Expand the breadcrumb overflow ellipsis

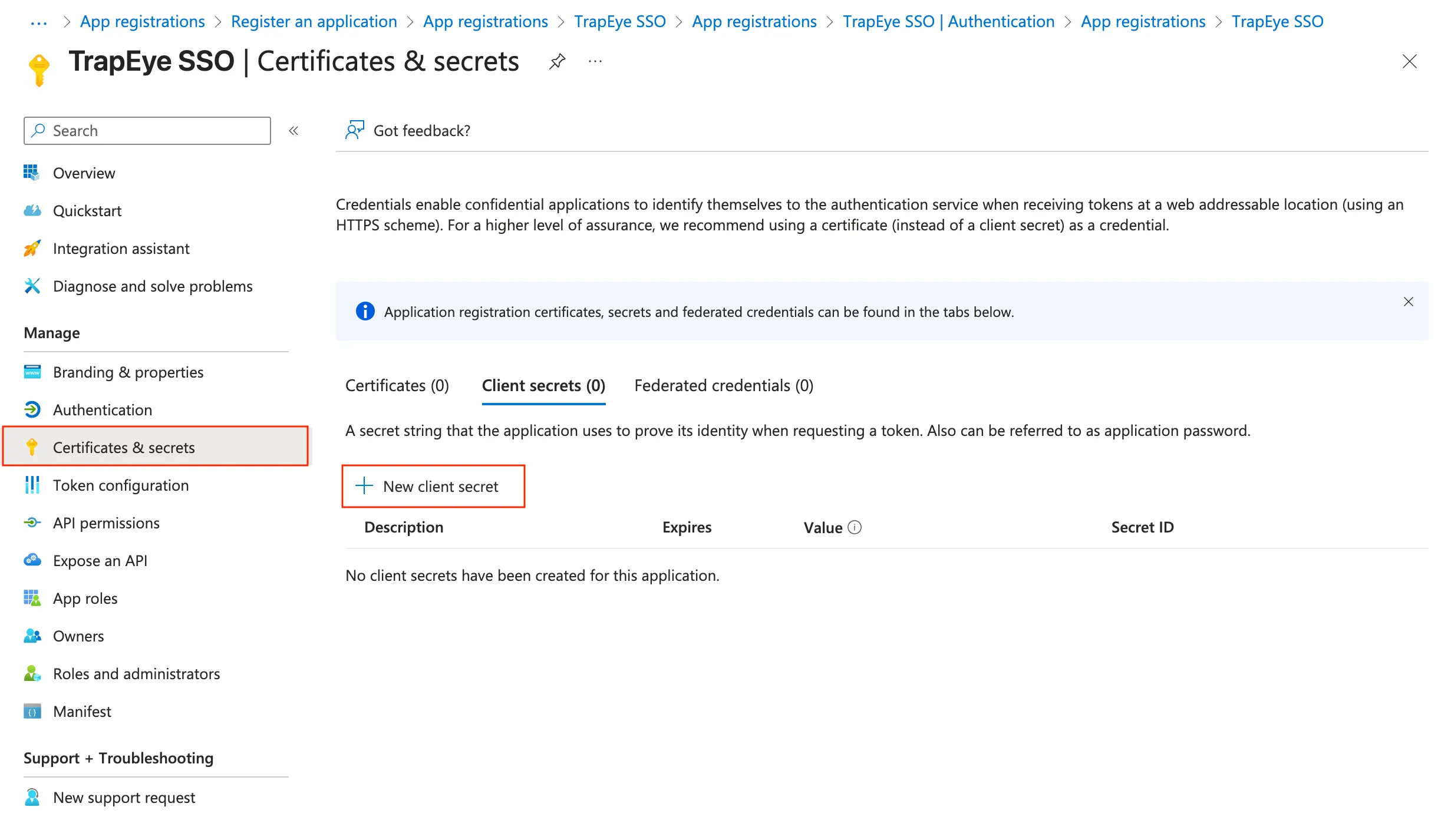[x=39, y=22]
